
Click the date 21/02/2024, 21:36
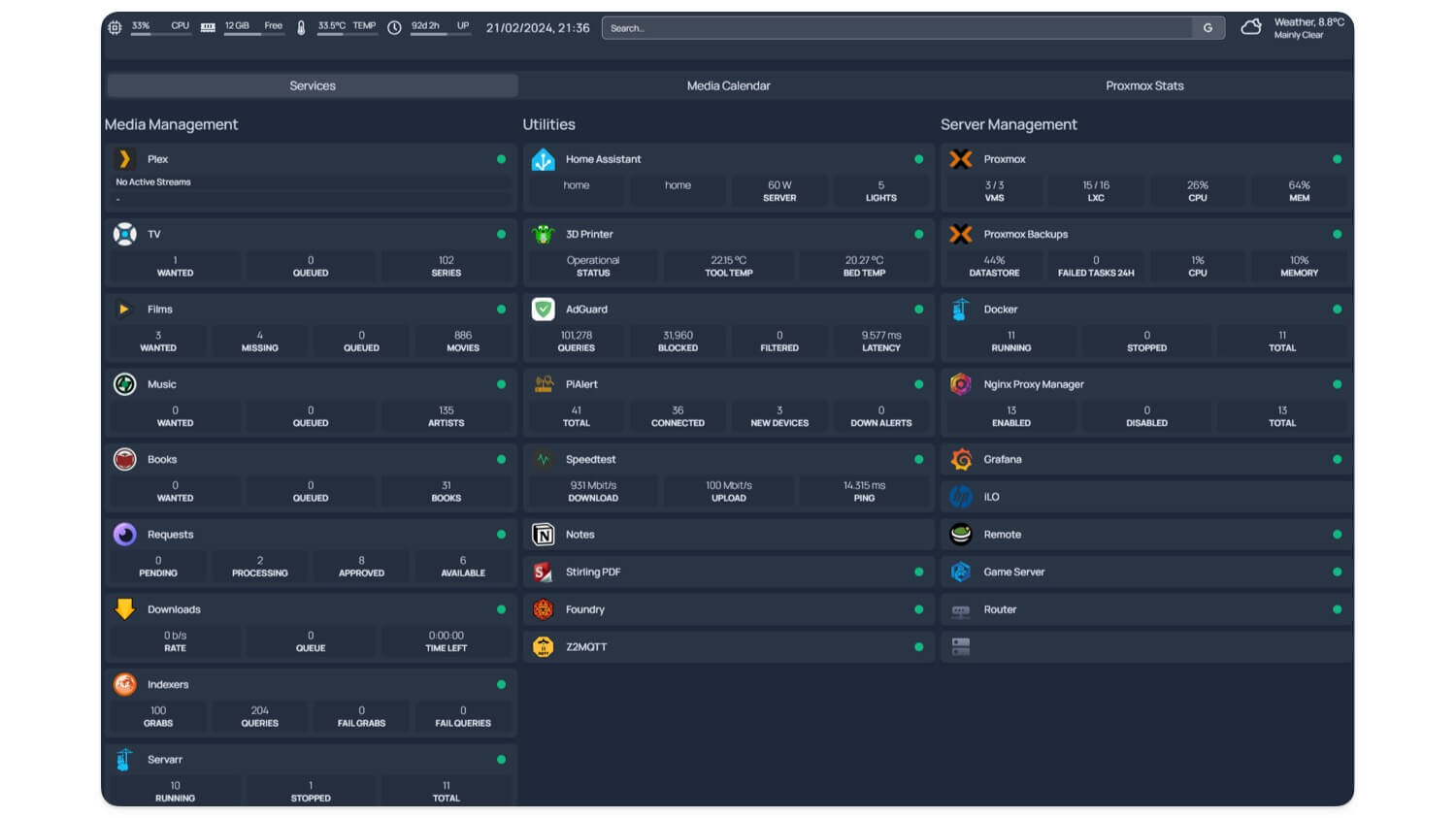point(538,28)
